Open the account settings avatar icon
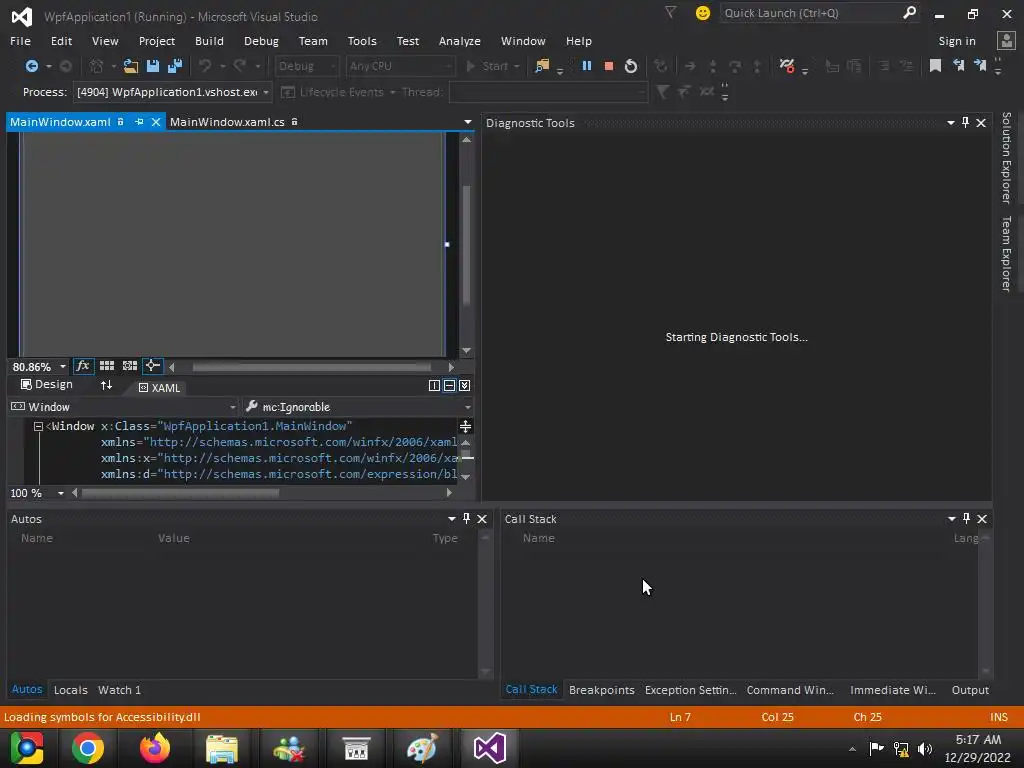Viewport: 1024px width, 768px height. tap(1006, 40)
